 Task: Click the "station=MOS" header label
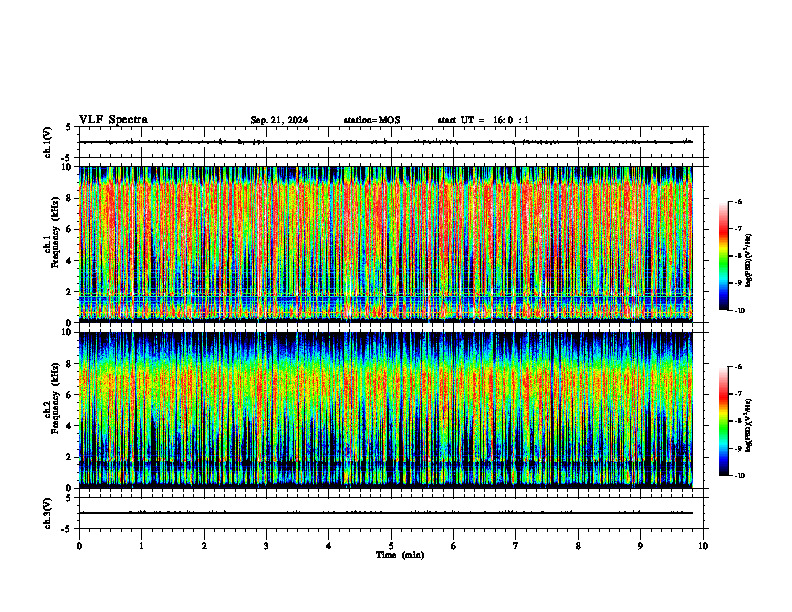tap(372, 120)
